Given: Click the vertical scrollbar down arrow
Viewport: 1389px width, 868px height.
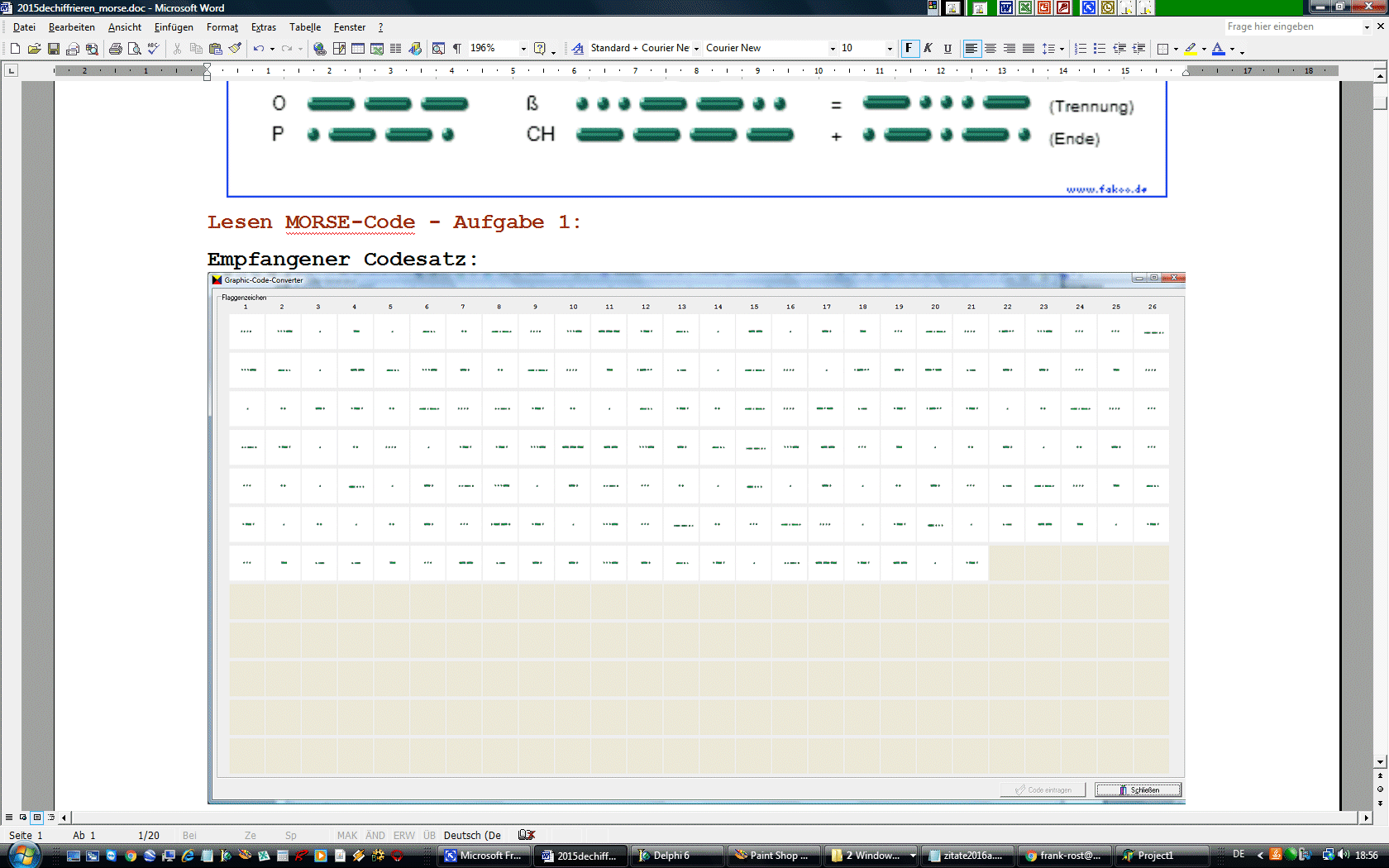Looking at the screenshot, I should [1380, 761].
